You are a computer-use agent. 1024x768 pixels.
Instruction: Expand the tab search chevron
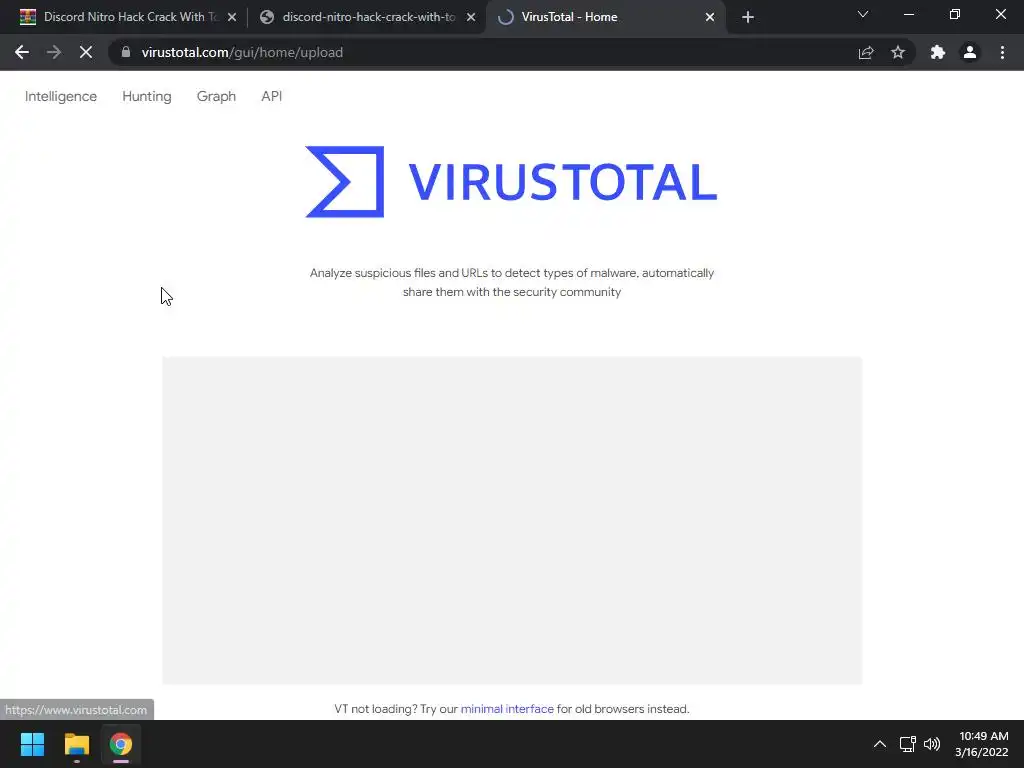[x=863, y=14]
